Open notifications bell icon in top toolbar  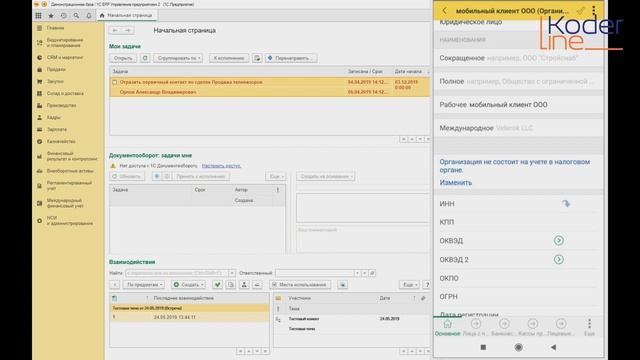(x=89, y=16)
